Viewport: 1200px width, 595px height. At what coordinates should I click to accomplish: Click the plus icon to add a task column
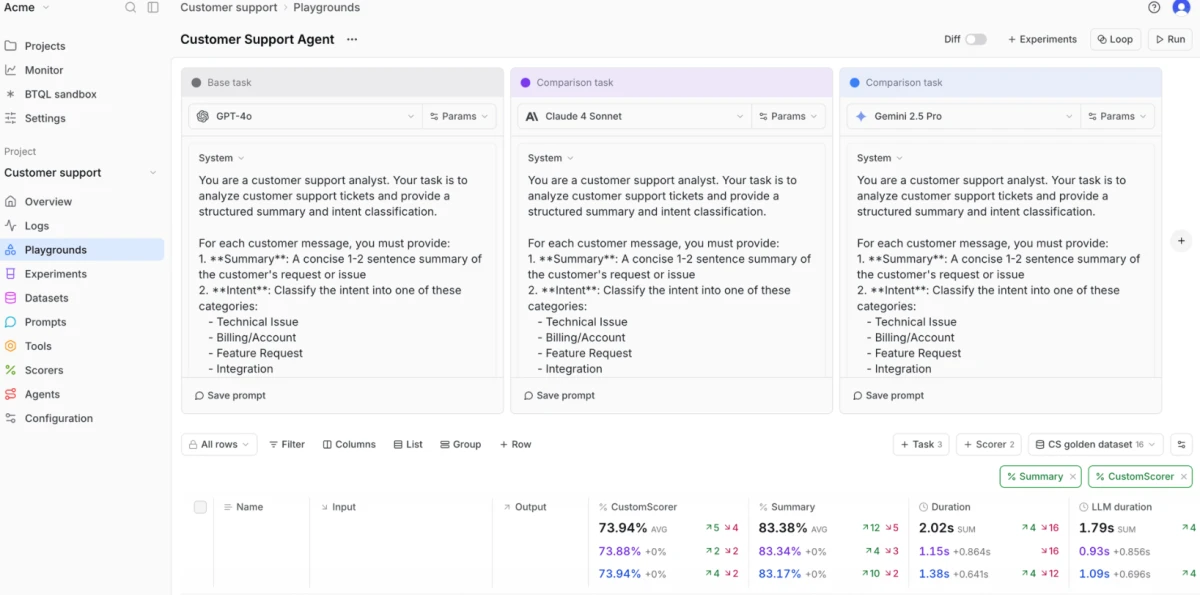[x=1181, y=241]
